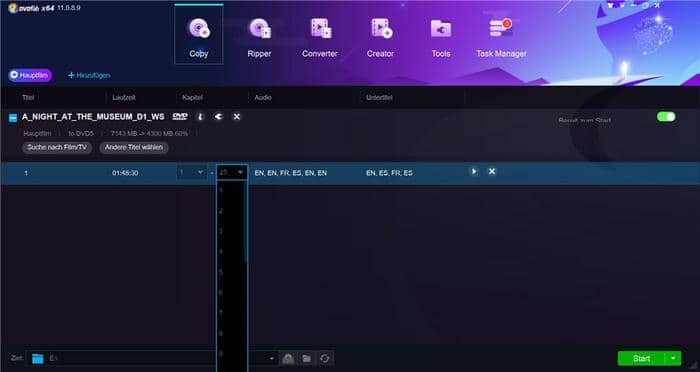Delete title 1 row with X icon
The height and width of the screenshot is (372, 700).
(x=492, y=171)
